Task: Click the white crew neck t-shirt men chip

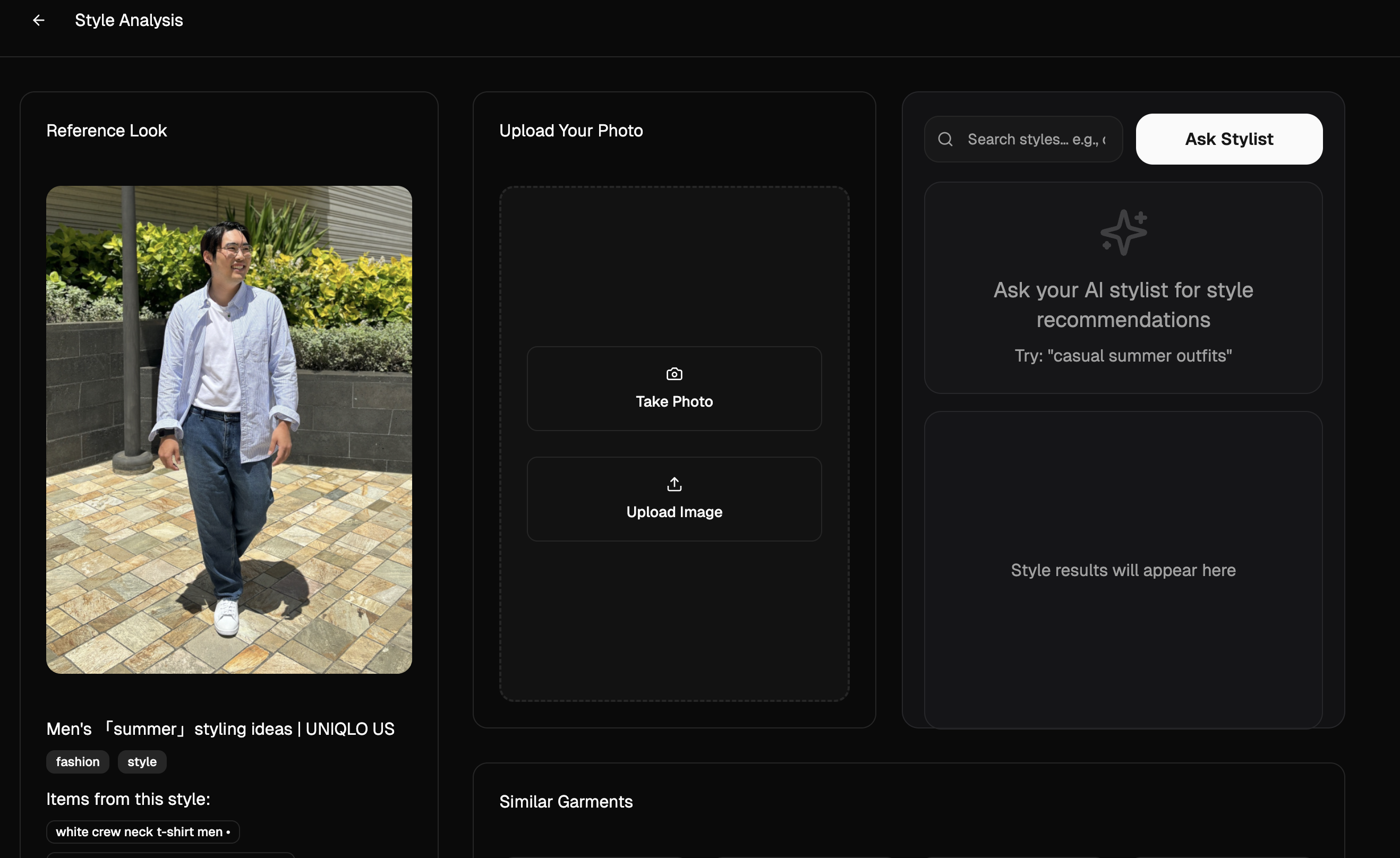Action: pyautogui.click(x=143, y=831)
